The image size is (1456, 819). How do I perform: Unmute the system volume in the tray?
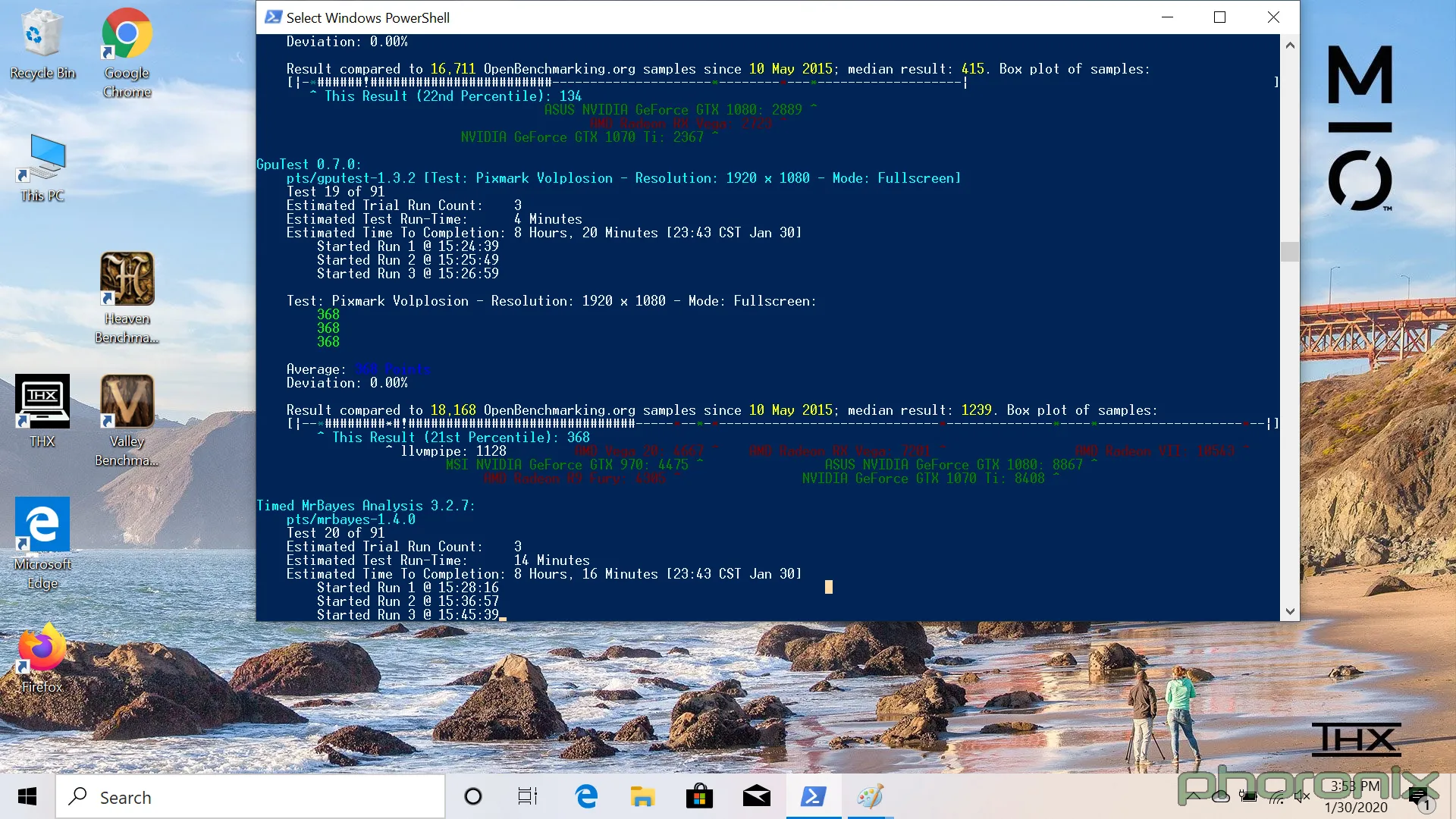click(1304, 797)
